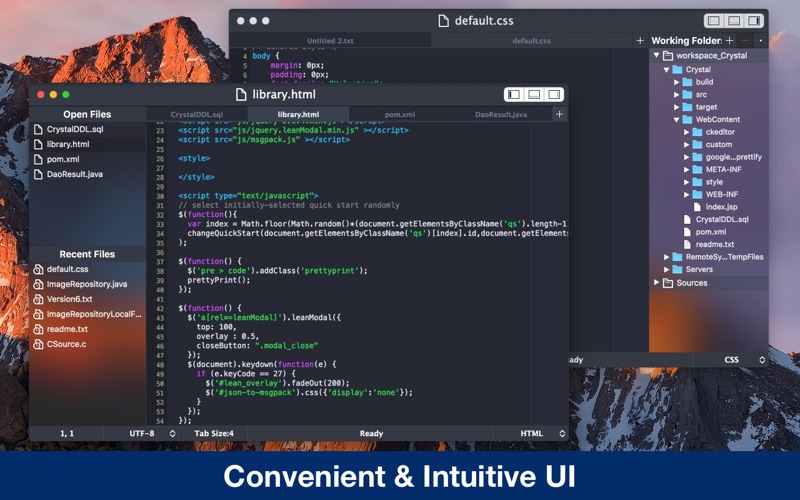800x500 pixels.
Task: Expand the Servers folder
Action: point(666,269)
